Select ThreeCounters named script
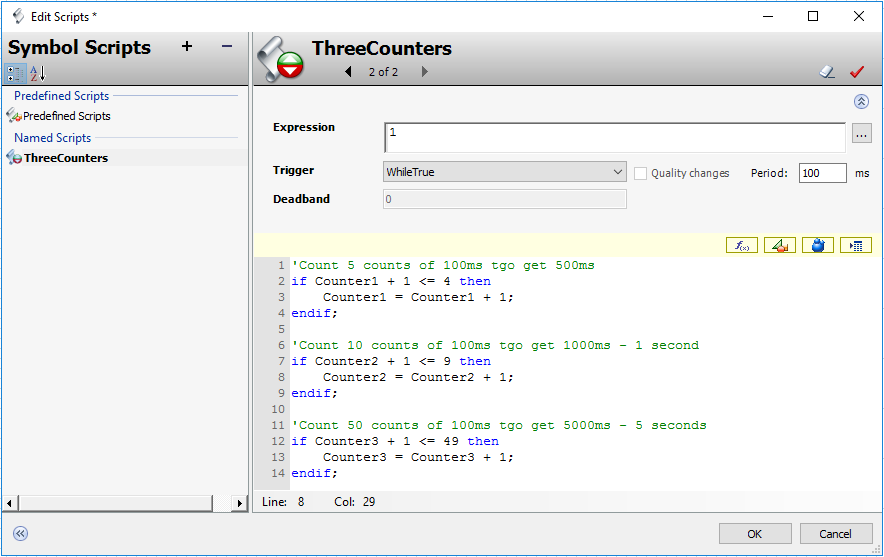 tap(66, 158)
